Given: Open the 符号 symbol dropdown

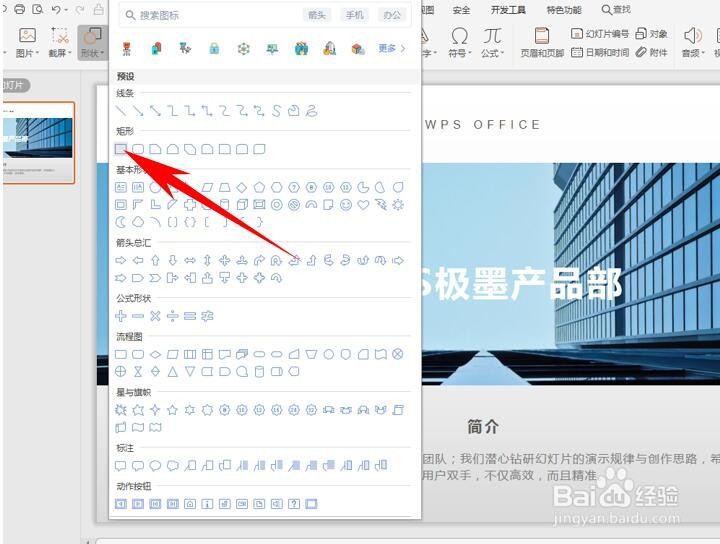Looking at the screenshot, I should coord(460,42).
